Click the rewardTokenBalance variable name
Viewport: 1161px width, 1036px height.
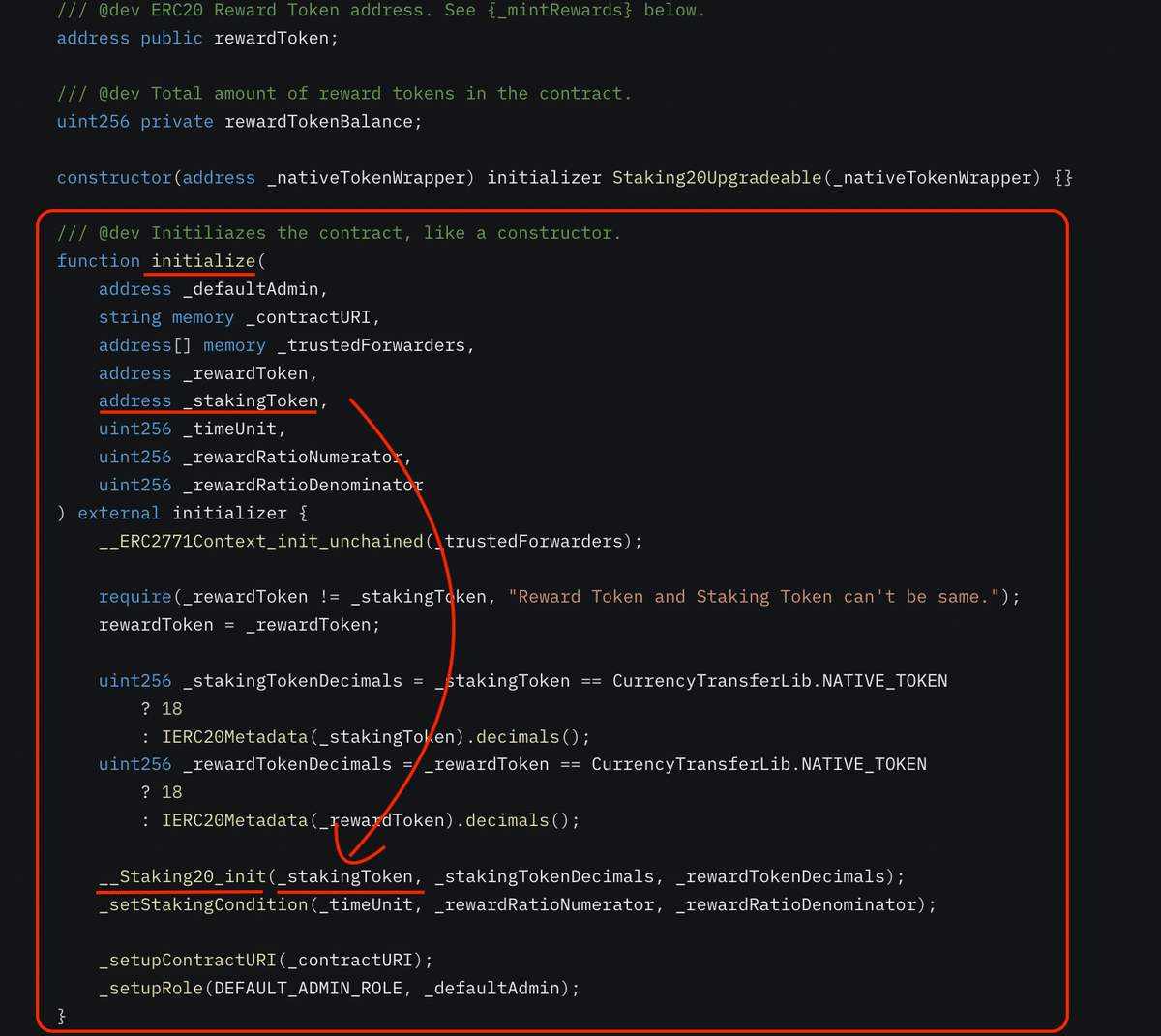(318, 121)
